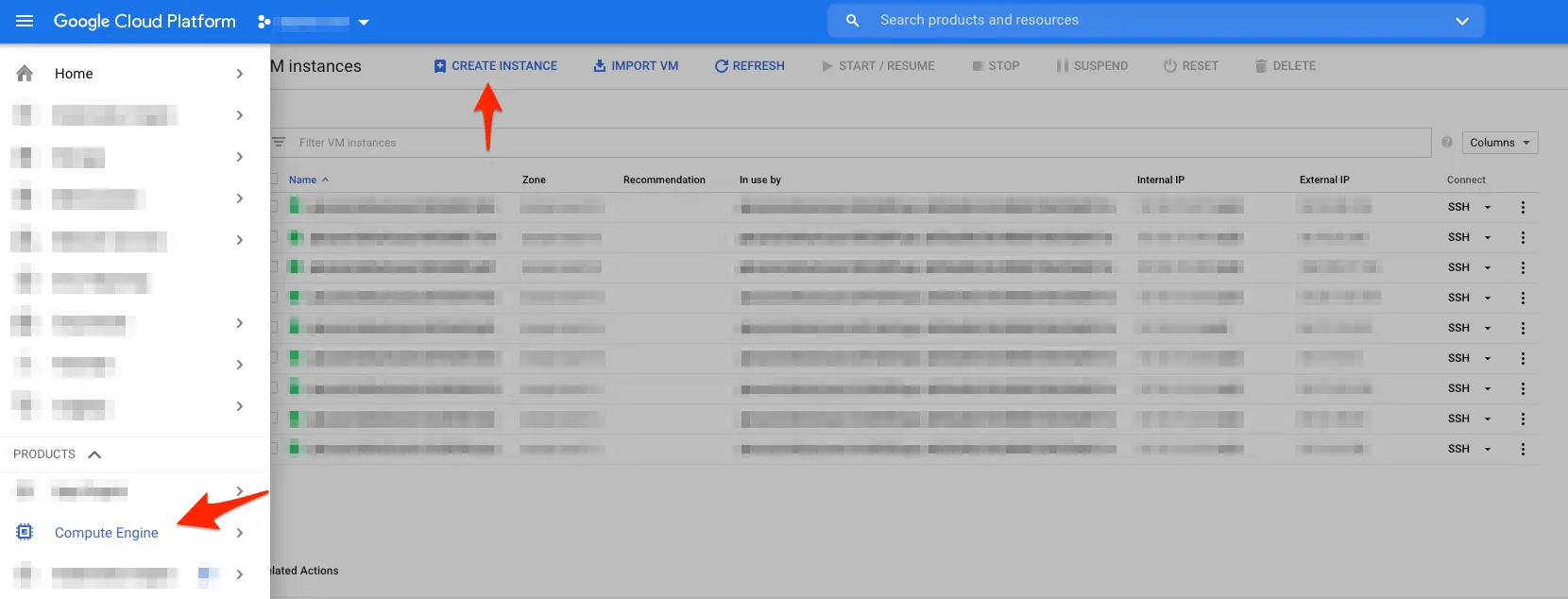
Task: Collapse the PRODUCTS section
Action: point(94,454)
